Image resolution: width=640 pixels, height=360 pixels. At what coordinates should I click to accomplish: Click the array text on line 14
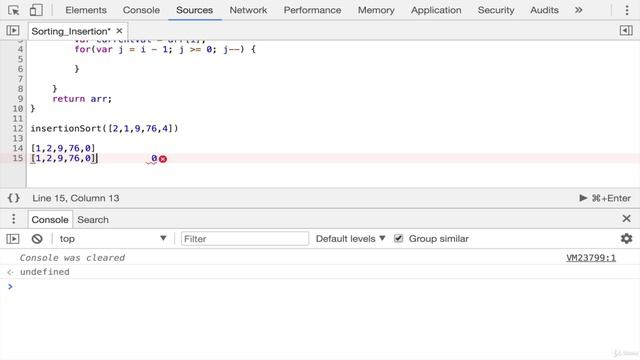click(x=63, y=148)
